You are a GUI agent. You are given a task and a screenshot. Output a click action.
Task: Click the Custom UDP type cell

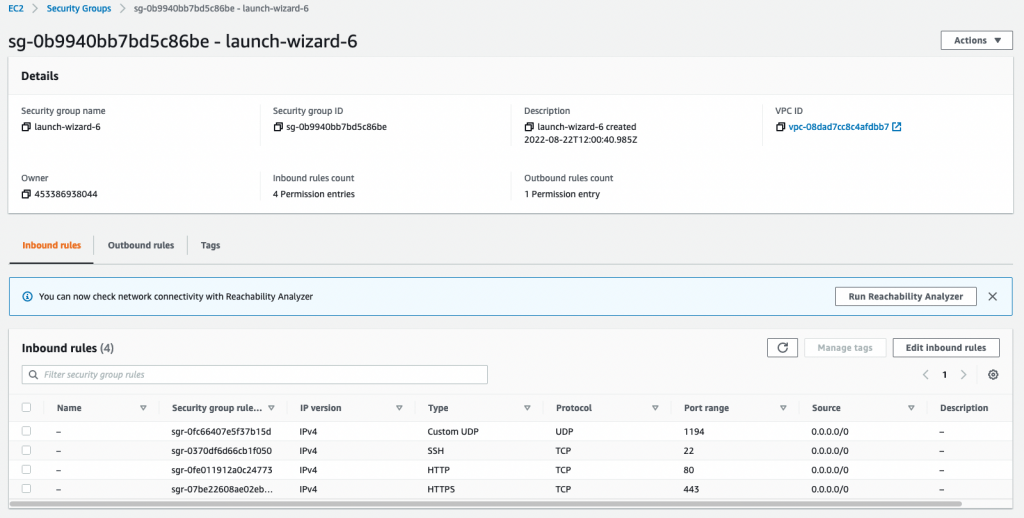click(x=453, y=432)
